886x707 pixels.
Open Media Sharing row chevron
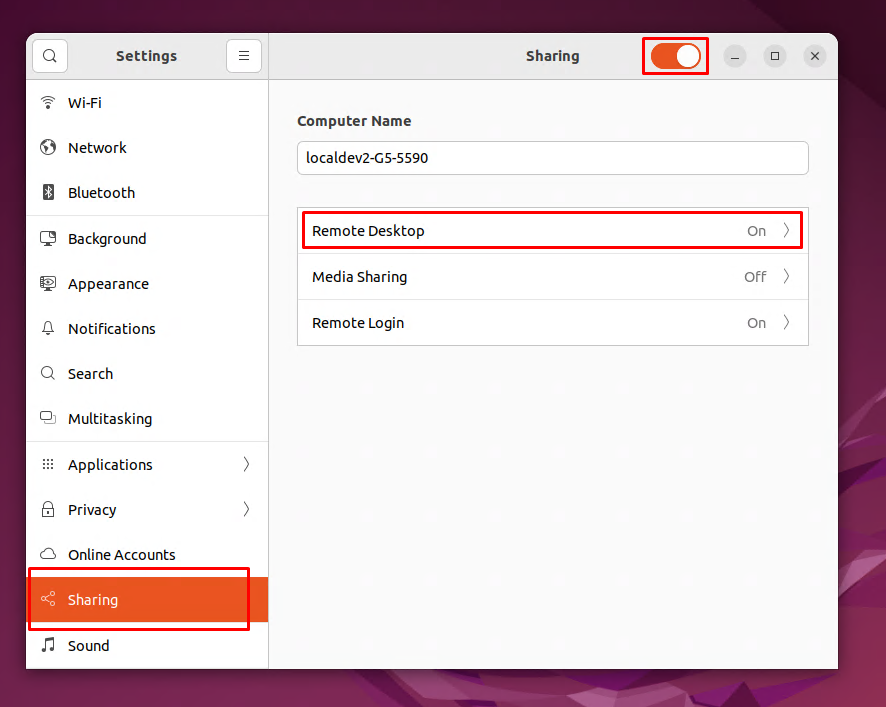(x=786, y=276)
